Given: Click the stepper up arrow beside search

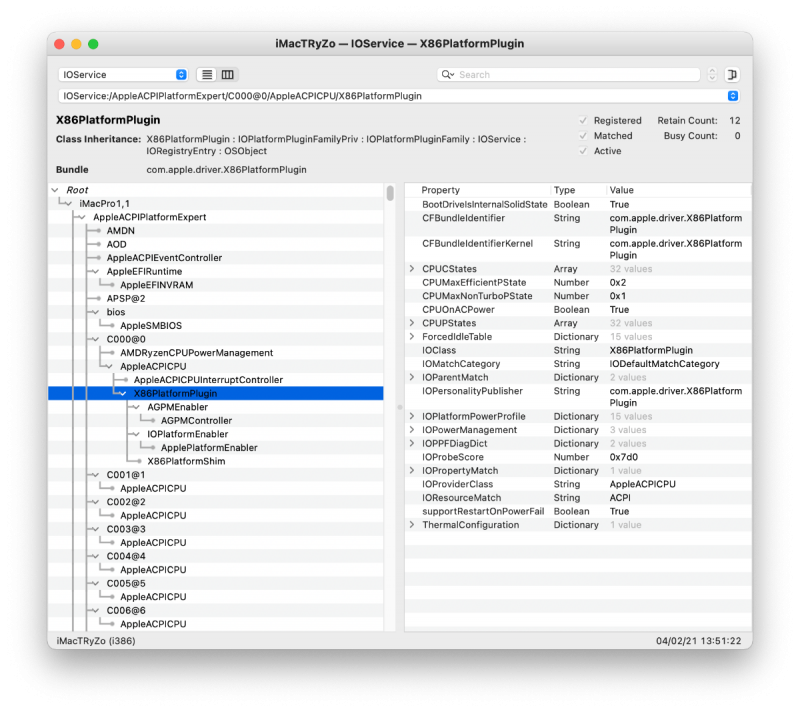Looking at the screenshot, I should pyautogui.click(x=710, y=70).
